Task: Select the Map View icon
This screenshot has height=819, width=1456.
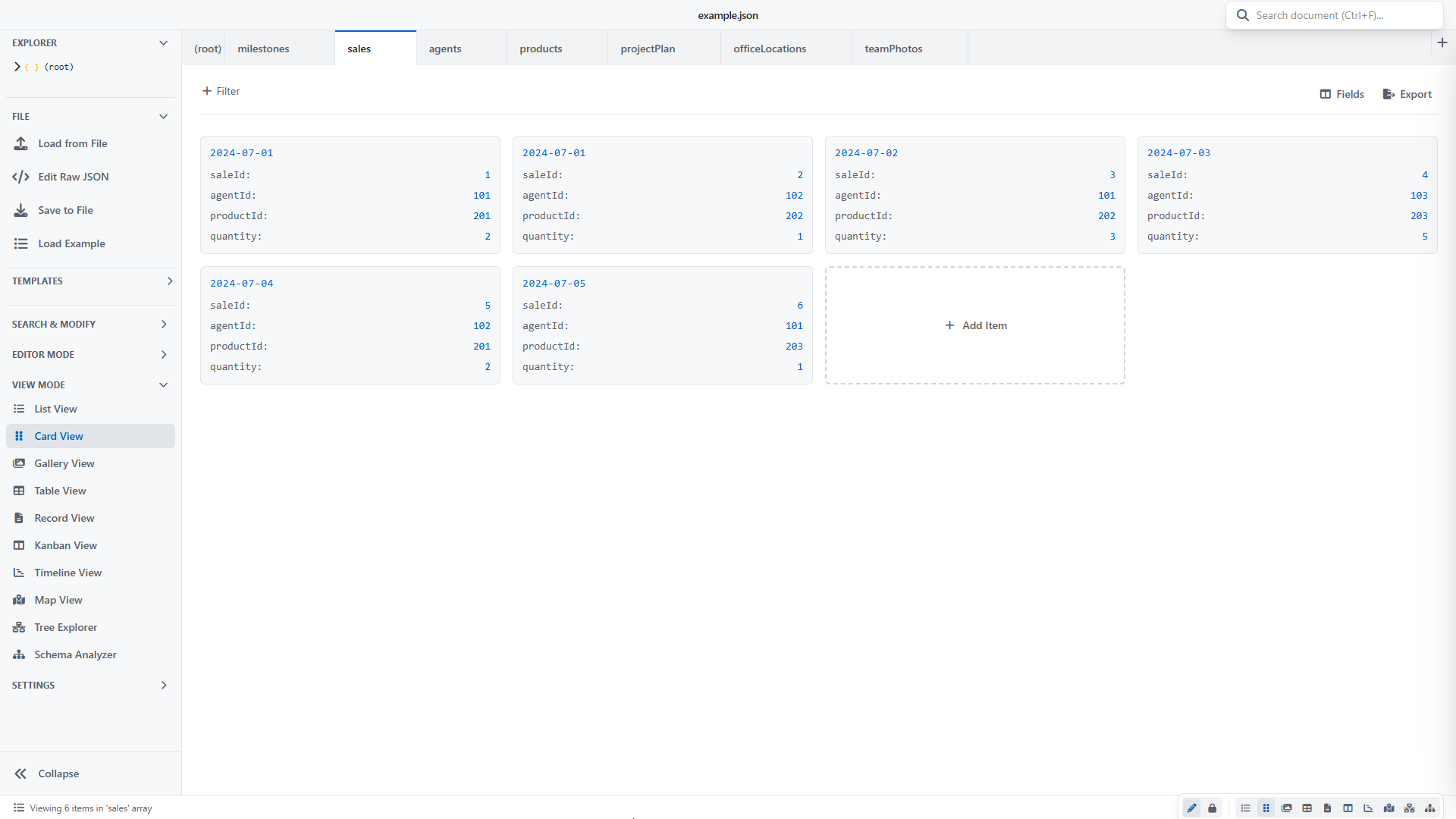Action: (18, 600)
